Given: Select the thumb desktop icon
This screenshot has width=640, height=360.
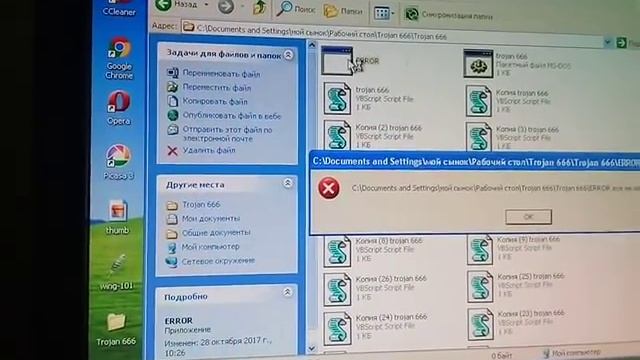Looking at the screenshot, I should pos(118,217).
